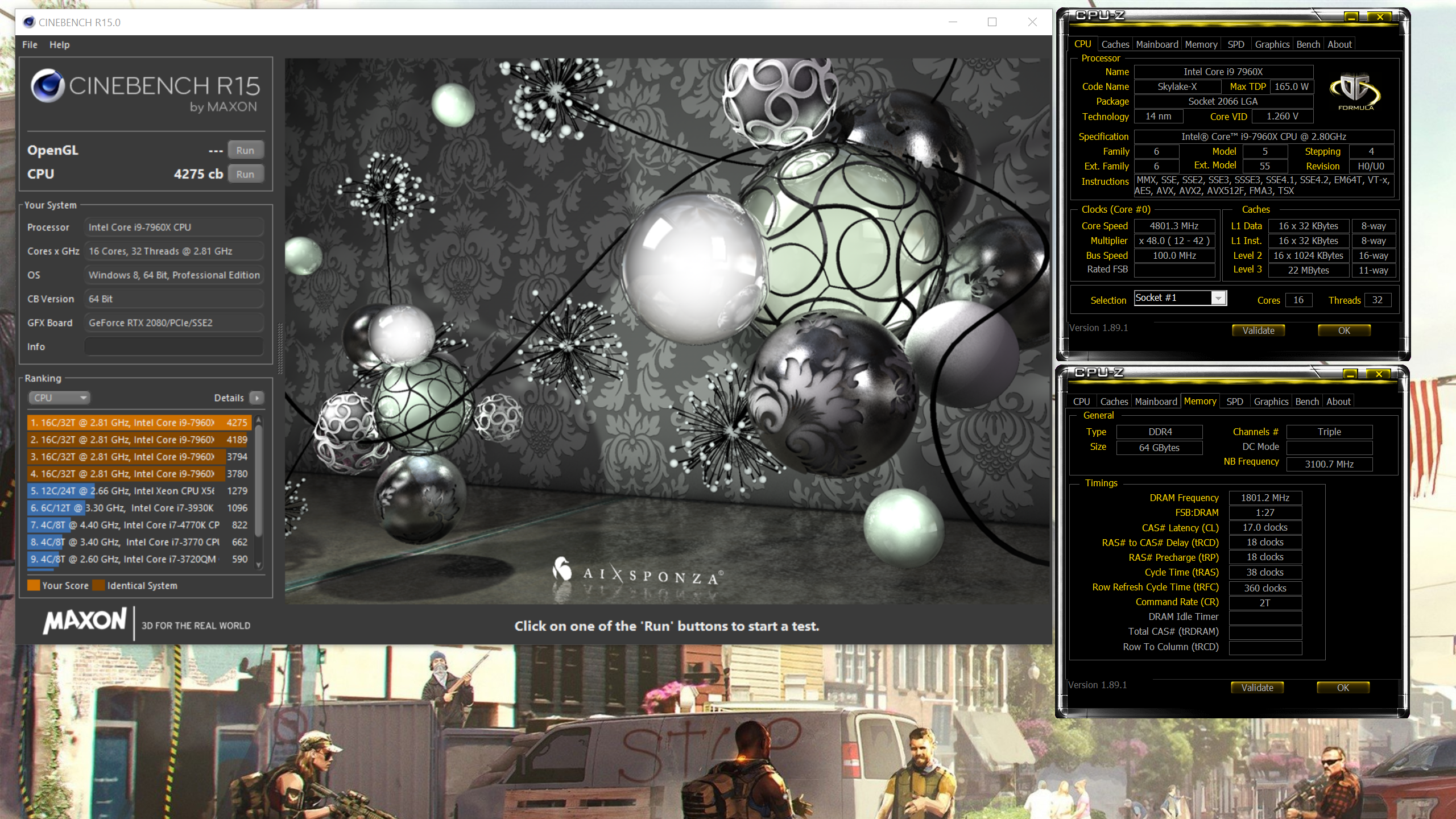This screenshot has width=1456, height=819.
Task: Click the Identical System brown legend swatch
Action: click(x=99, y=585)
